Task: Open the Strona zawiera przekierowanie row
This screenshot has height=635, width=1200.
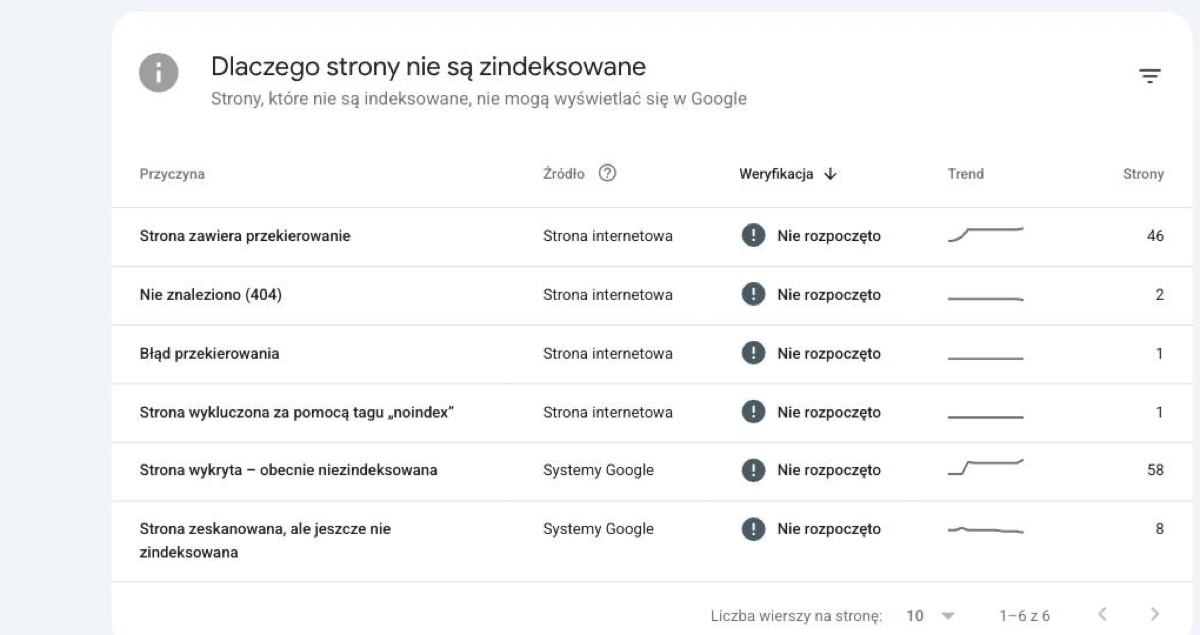Action: 651,237
